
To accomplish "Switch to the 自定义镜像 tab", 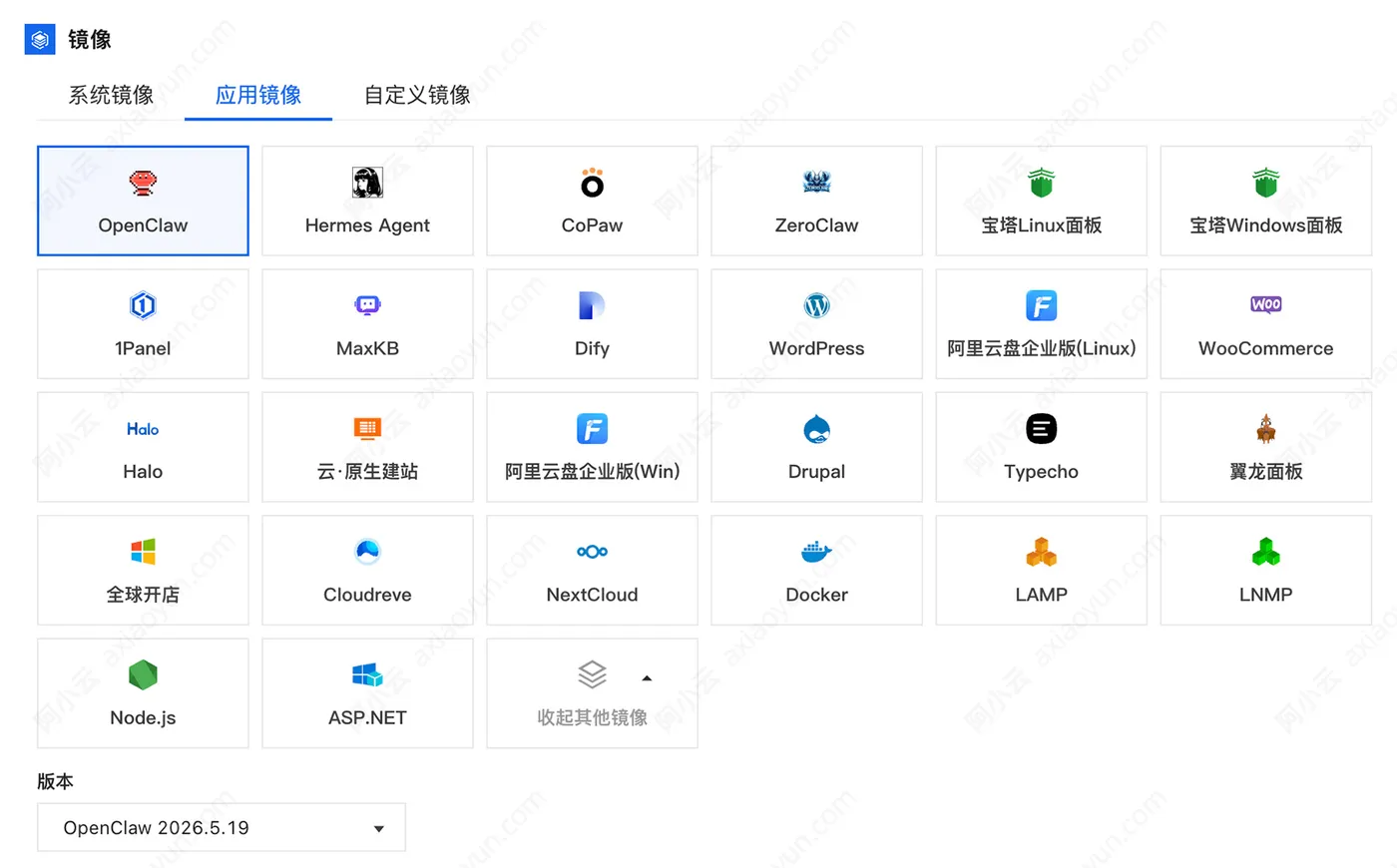I will pyautogui.click(x=417, y=95).
